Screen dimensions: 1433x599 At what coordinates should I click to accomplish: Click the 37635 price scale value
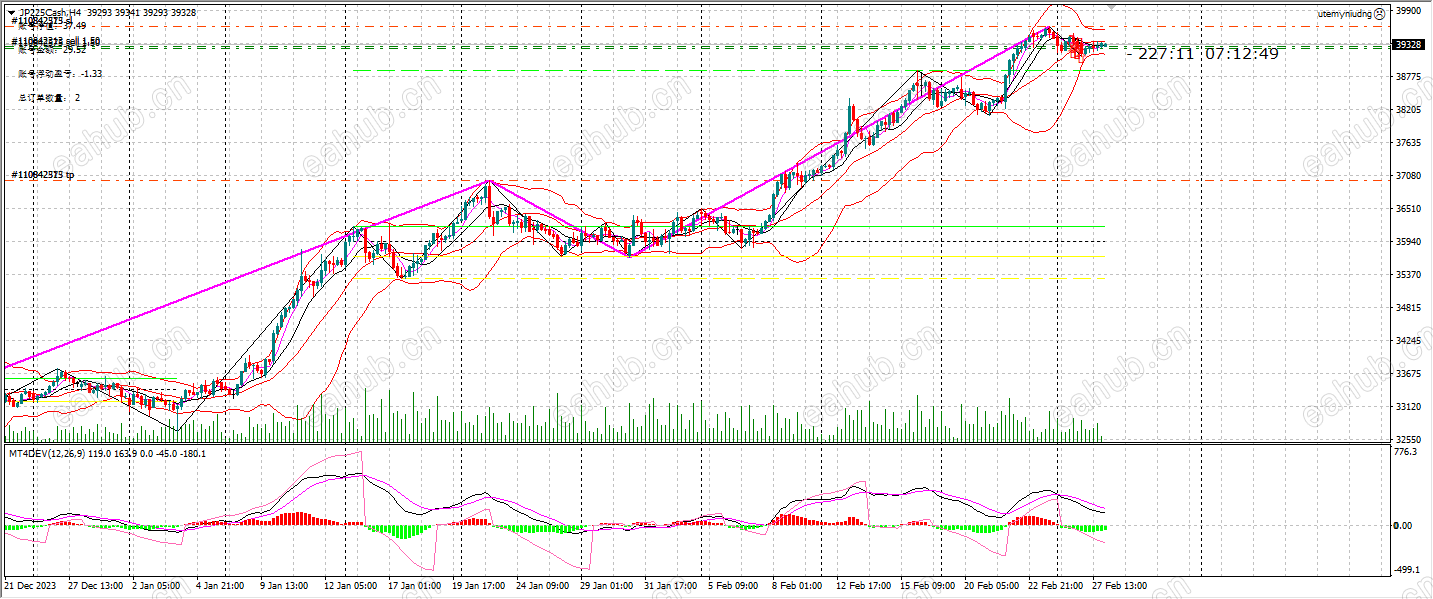1408,142
